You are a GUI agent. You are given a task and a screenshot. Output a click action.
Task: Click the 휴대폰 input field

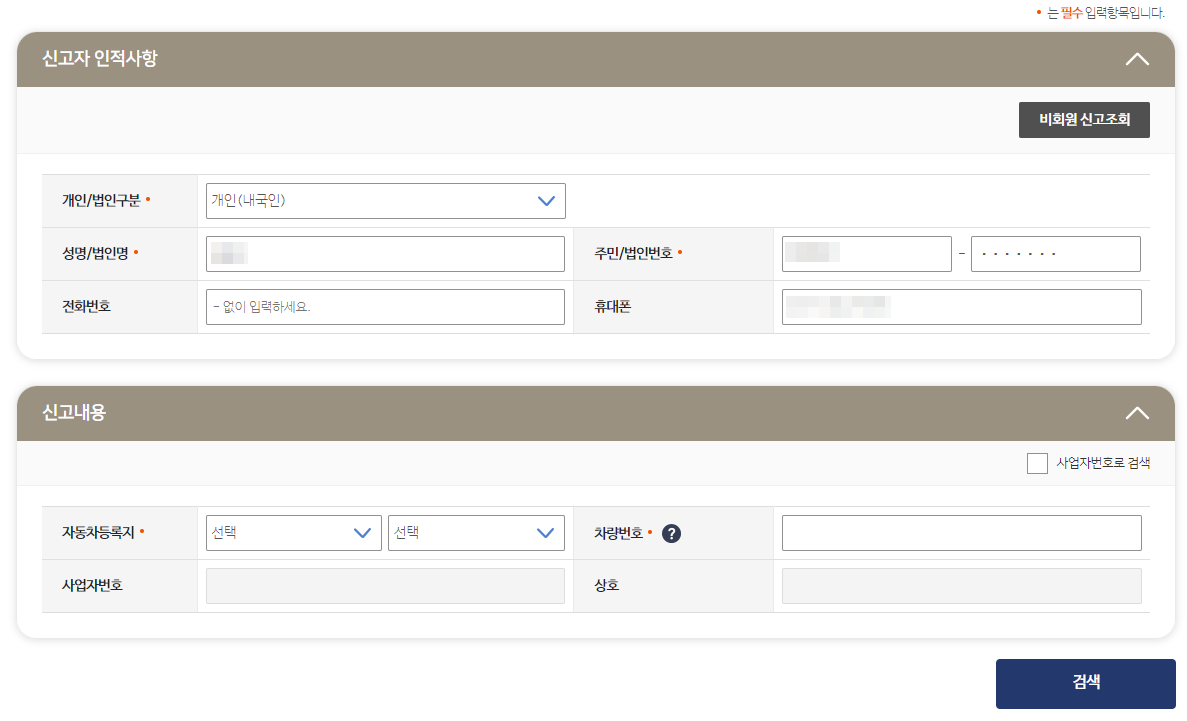(x=961, y=307)
